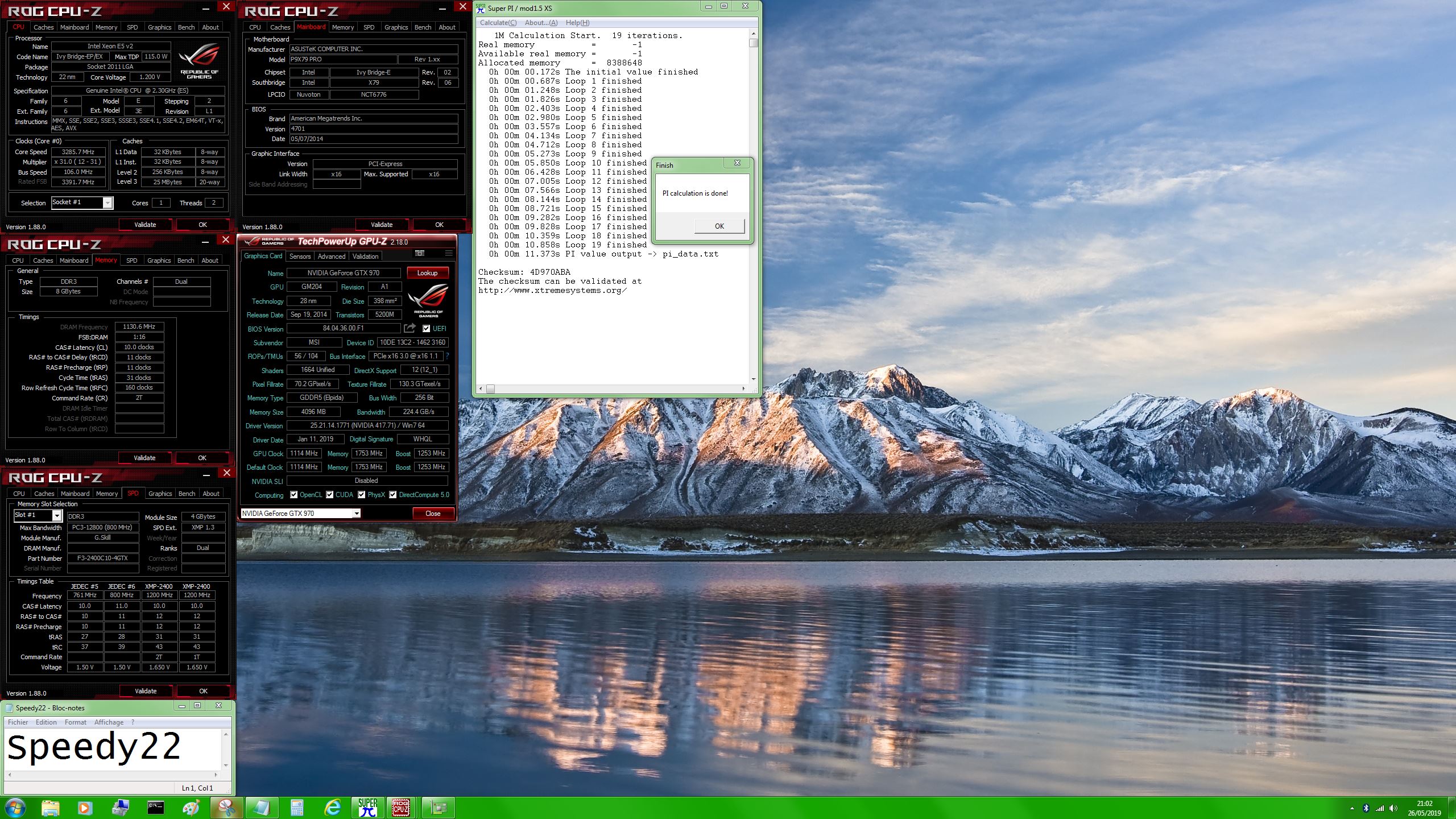Click OK in PI calculation done dialog

[x=719, y=226]
